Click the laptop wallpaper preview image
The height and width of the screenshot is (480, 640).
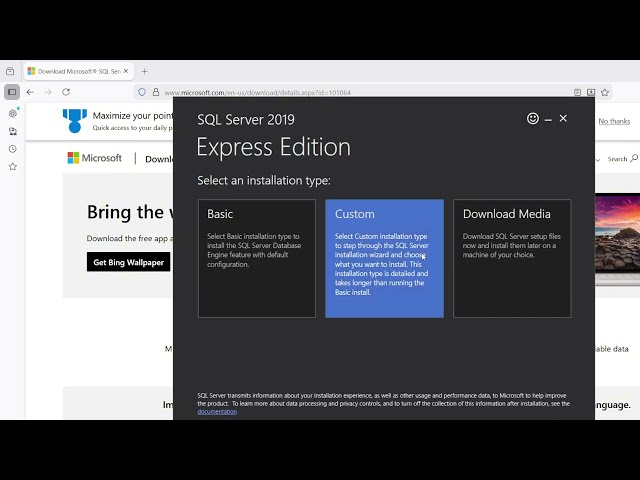[x=617, y=240]
